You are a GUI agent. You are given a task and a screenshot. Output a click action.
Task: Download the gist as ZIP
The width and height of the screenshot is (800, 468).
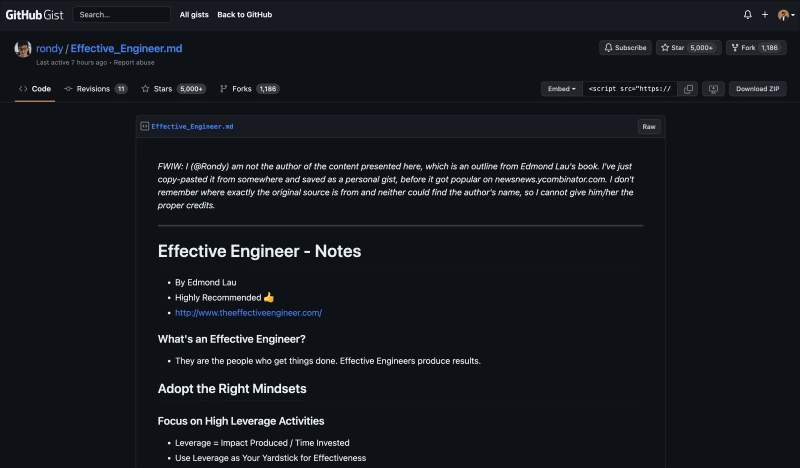tap(757, 89)
